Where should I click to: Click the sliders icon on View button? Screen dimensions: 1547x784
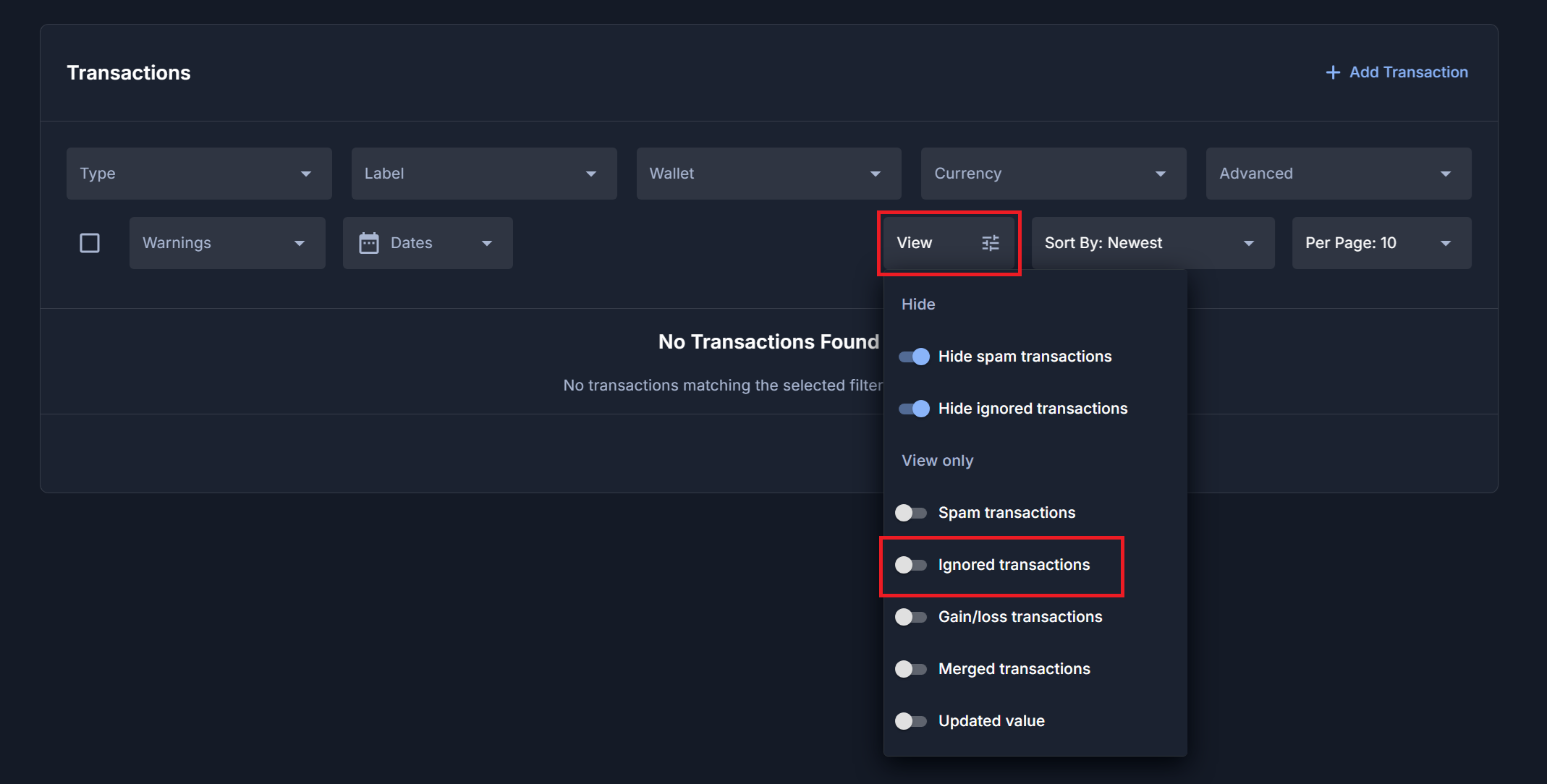click(x=990, y=243)
